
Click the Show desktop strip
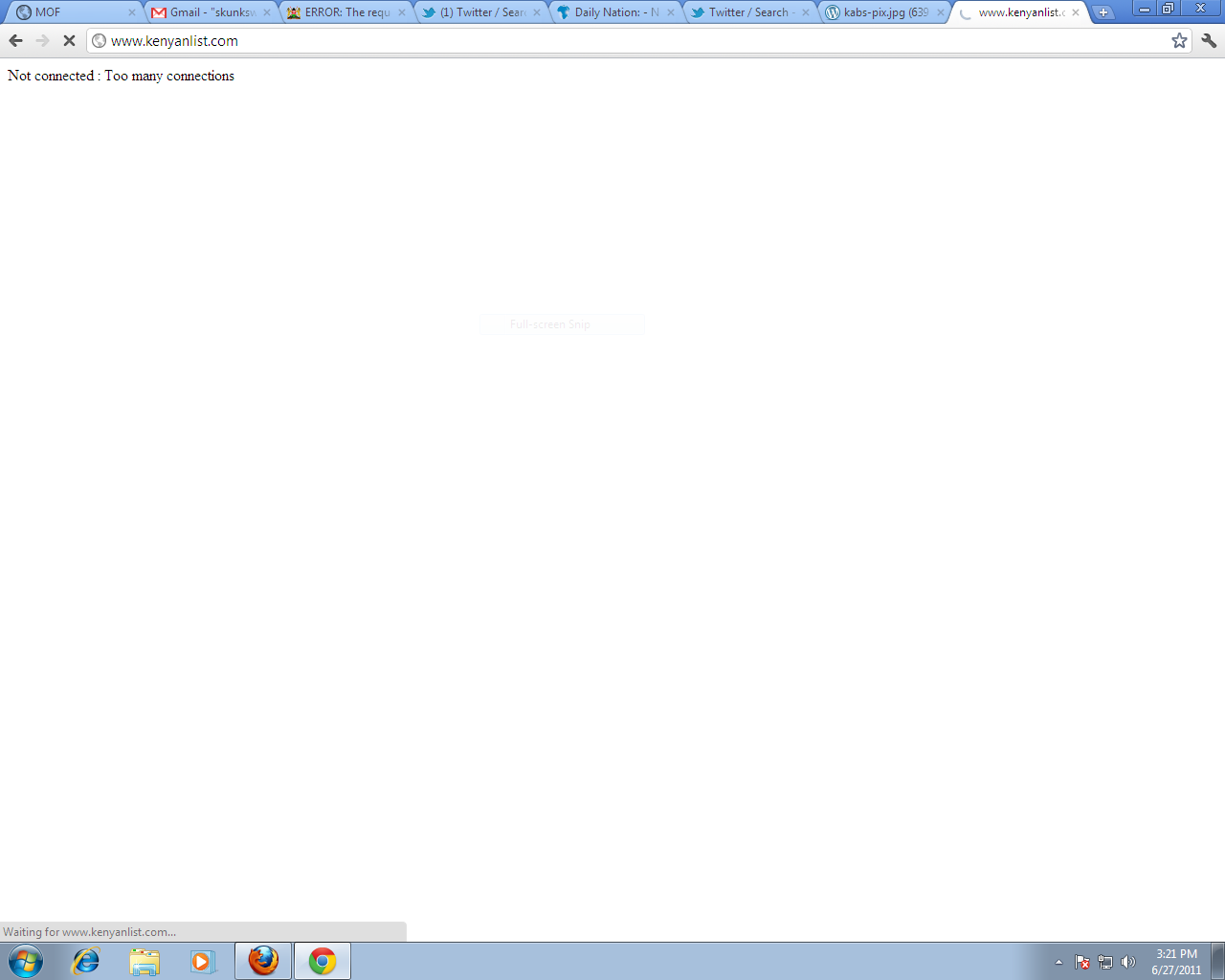(x=1217, y=961)
